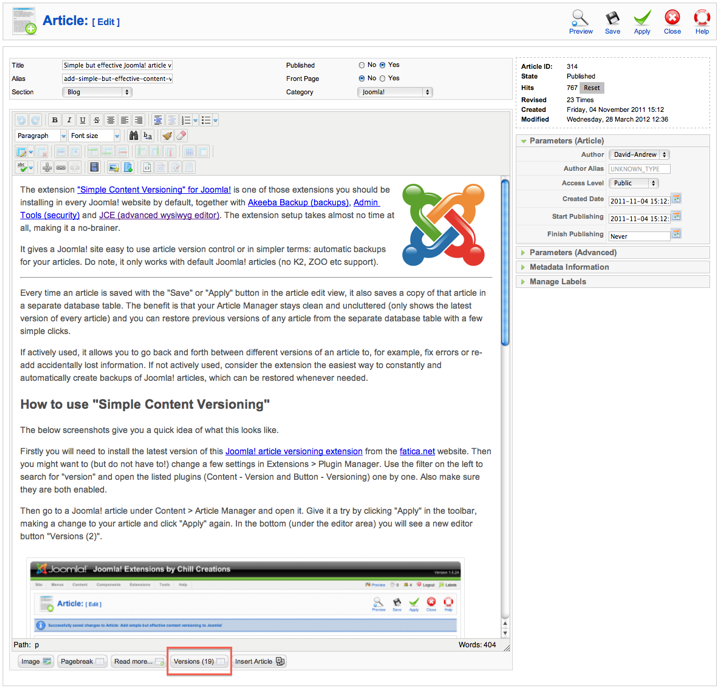
Task: Set Published to No
Action: pyautogui.click(x=362, y=65)
